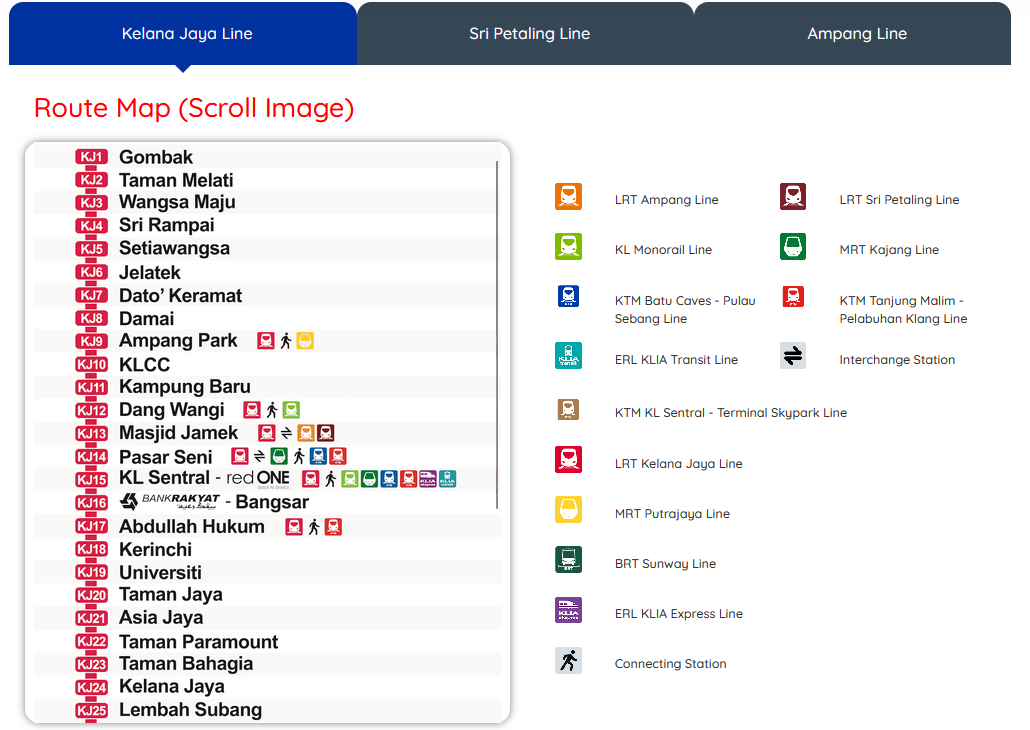The height and width of the screenshot is (730, 1030).
Task: Click the KJ1 station code badge
Action: tap(91, 157)
